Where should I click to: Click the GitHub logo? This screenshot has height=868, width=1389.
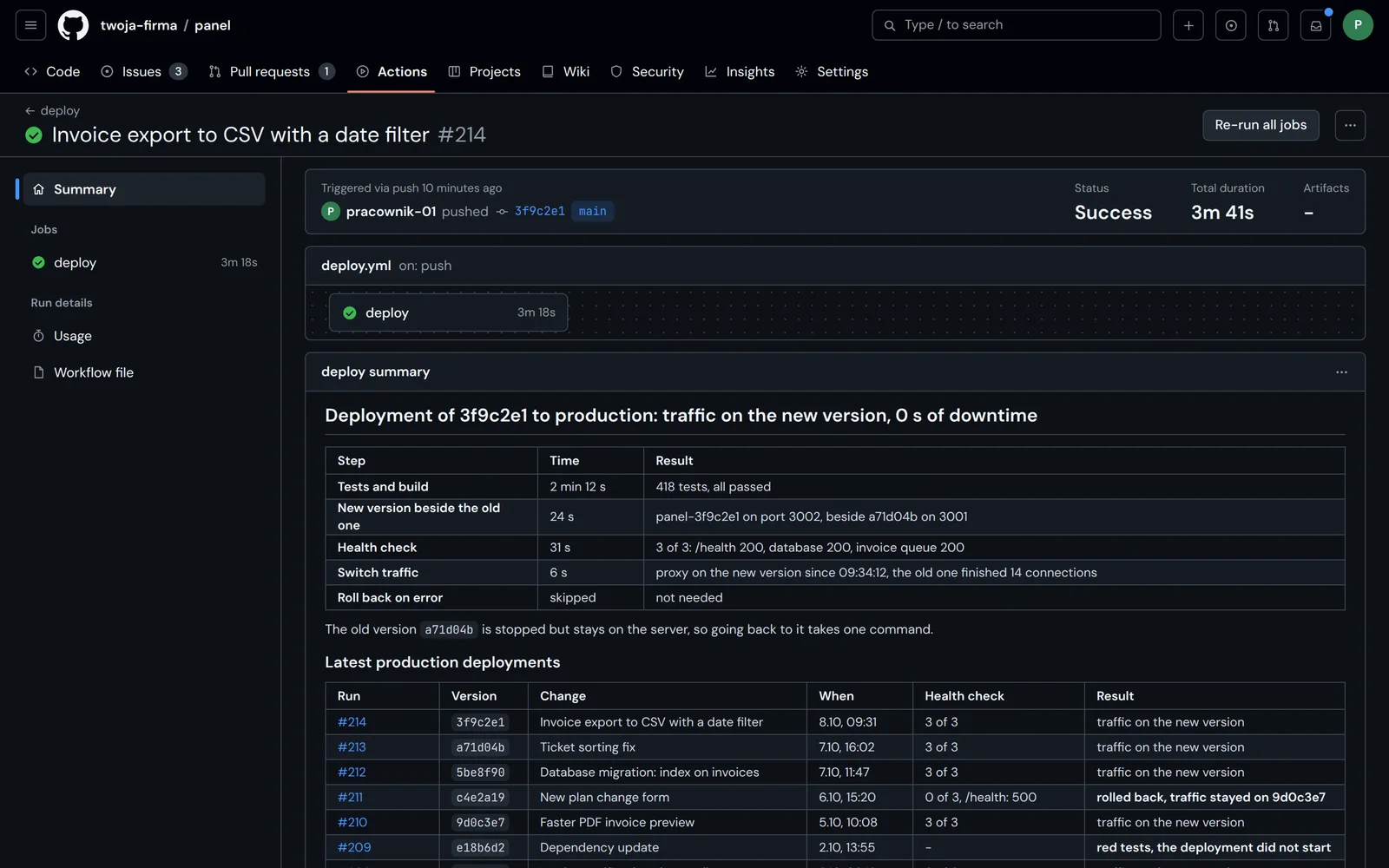[73, 25]
